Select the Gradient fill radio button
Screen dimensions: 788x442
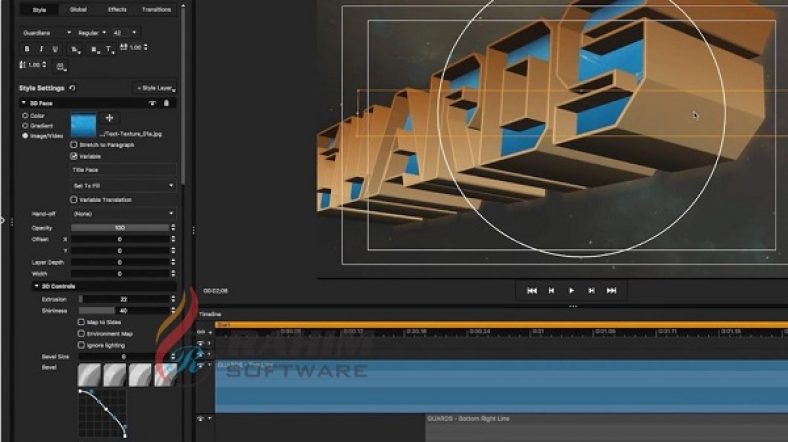pos(25,125)
